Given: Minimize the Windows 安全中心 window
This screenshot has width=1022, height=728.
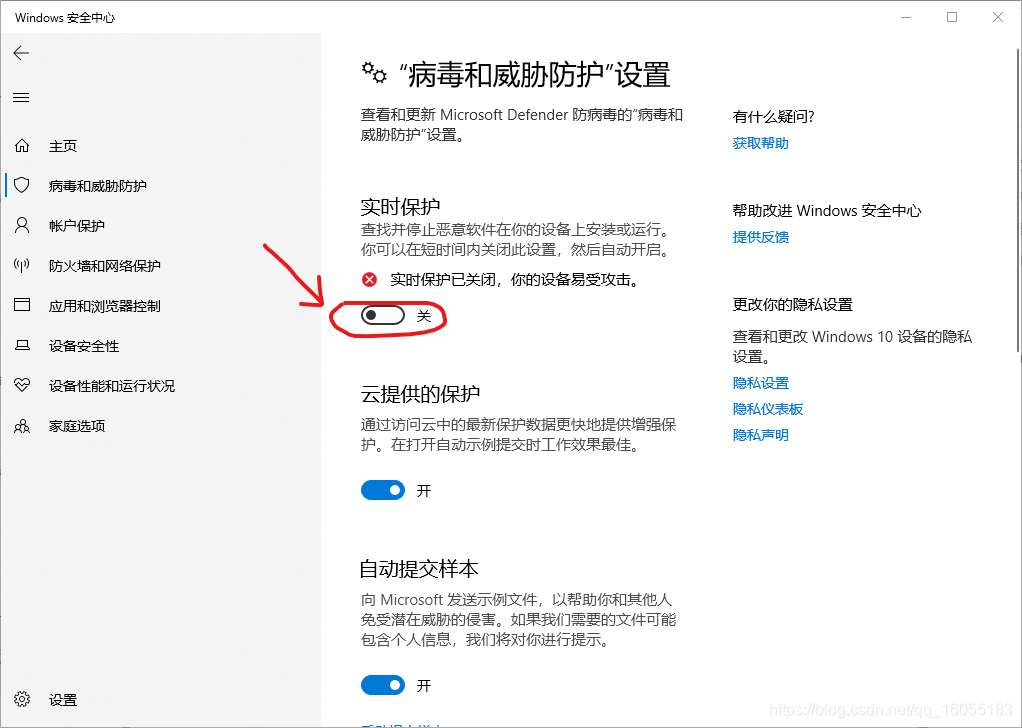Looking at the screenshot, I should coord(907,18).
